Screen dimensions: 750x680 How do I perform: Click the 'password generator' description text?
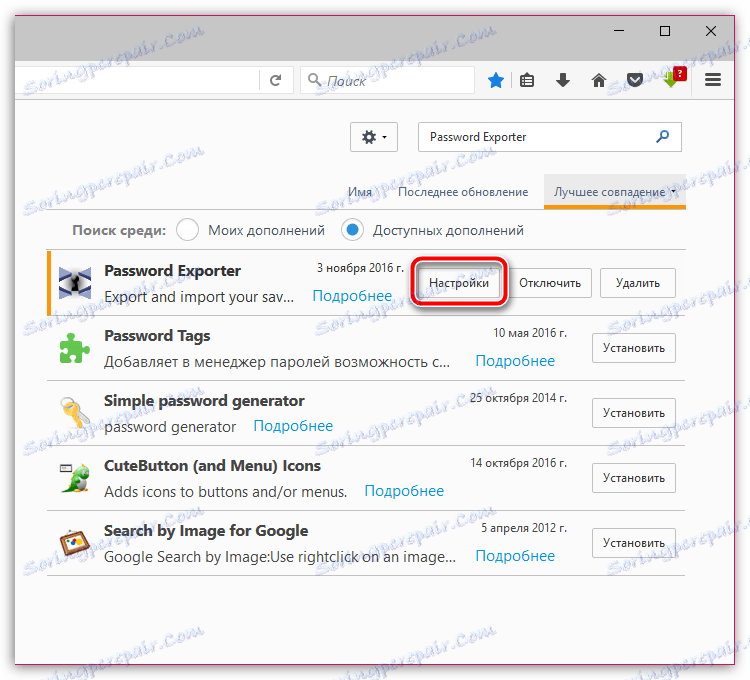tap(170, 427)
